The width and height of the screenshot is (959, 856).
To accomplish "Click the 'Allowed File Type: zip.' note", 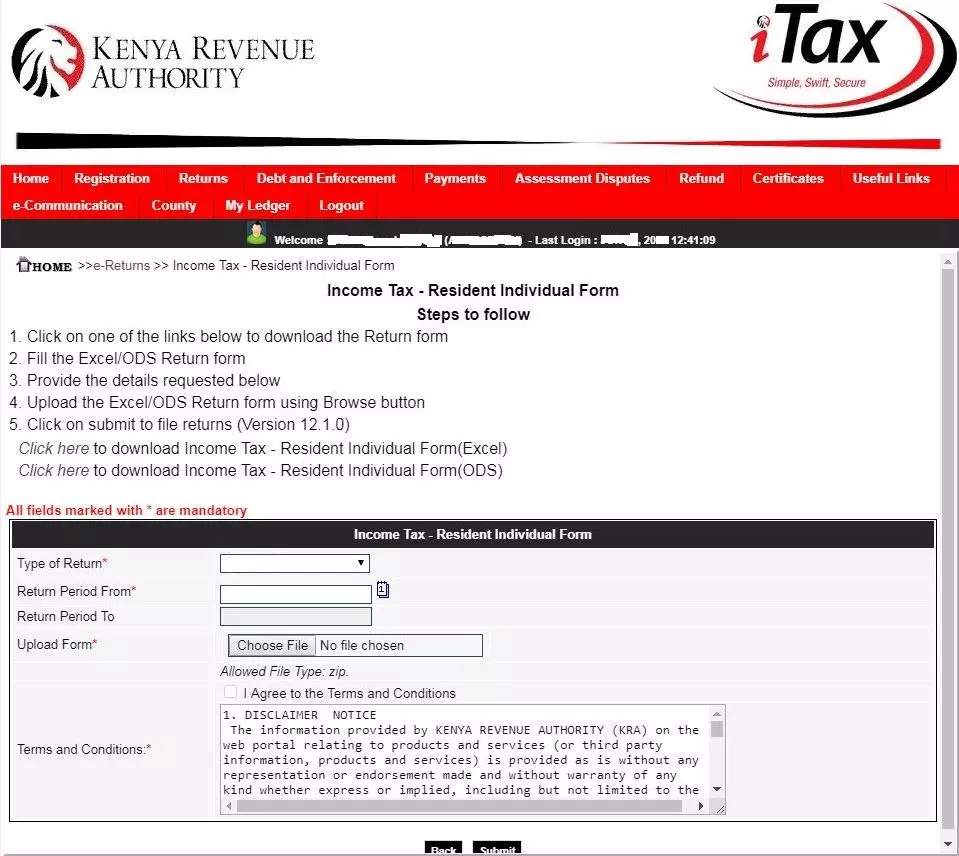I will [x=284, y=671].
